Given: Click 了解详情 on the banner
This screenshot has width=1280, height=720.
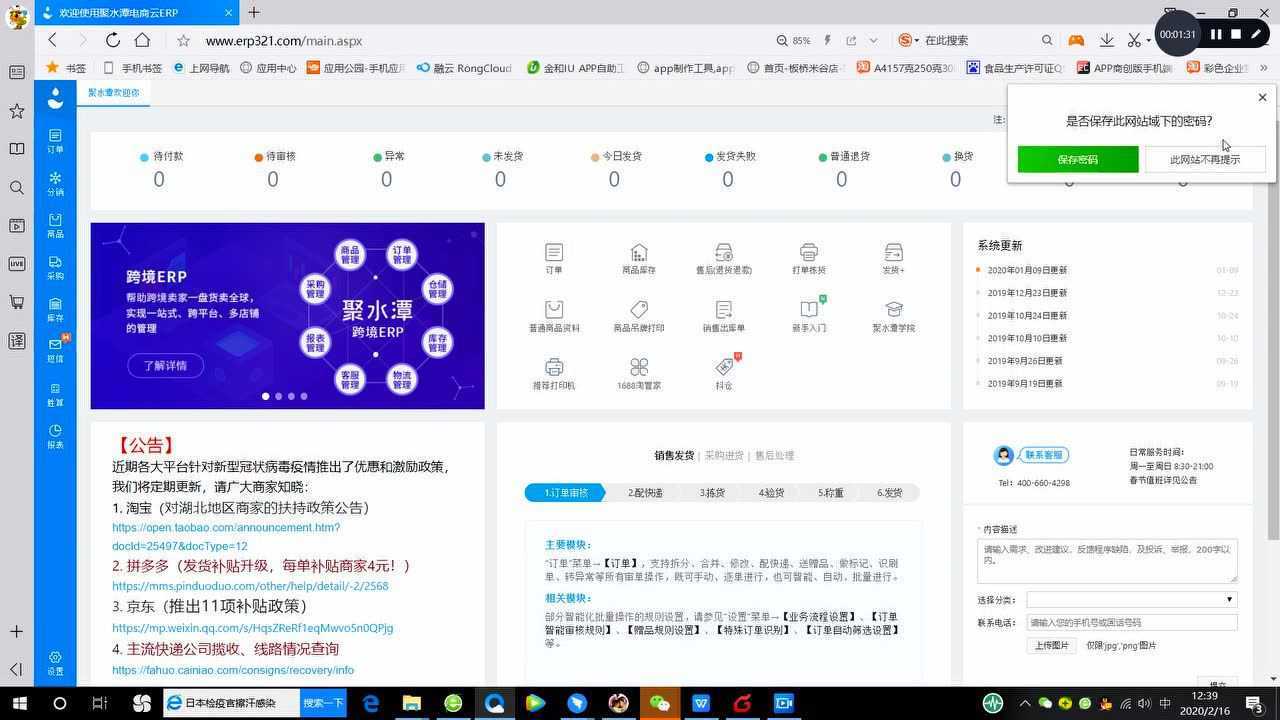Looking at the screenshot, I should (165, 365).
